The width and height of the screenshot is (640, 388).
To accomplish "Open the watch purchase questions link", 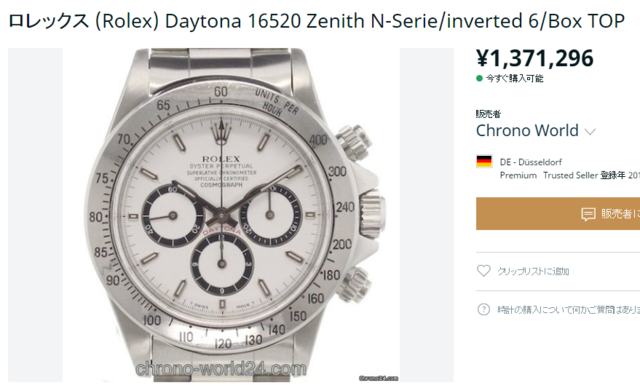I will tap(569, 310).
